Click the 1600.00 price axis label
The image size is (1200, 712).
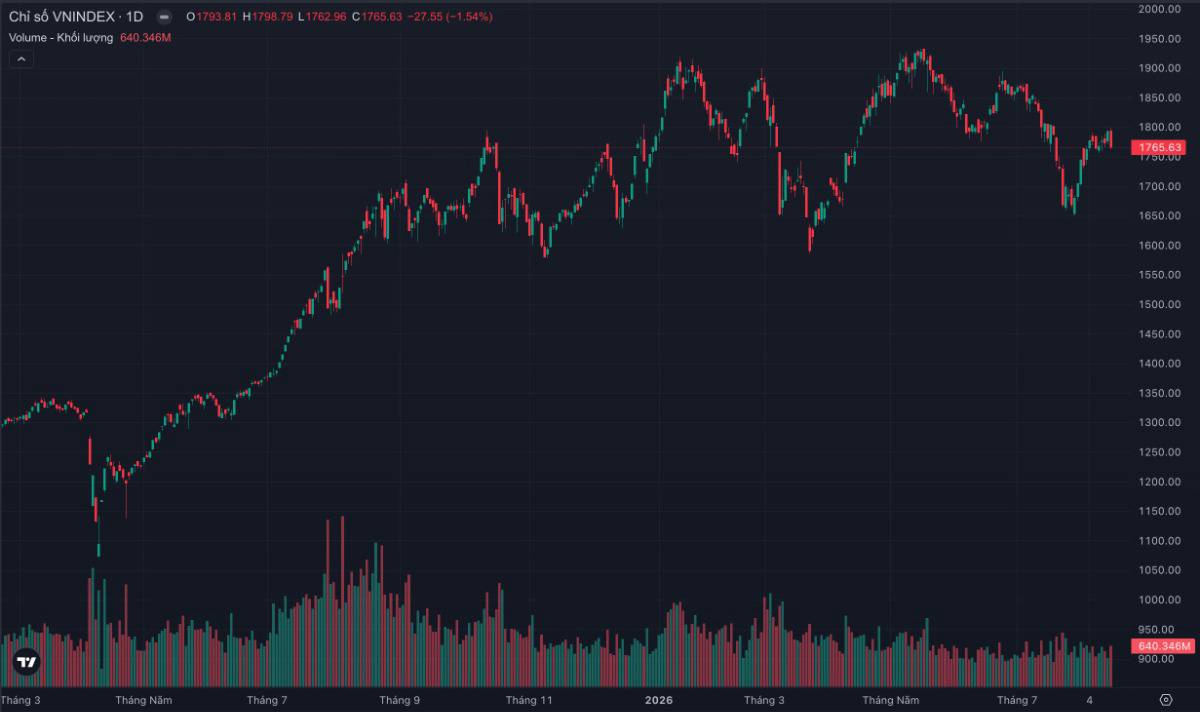pyautogui.click(x=1160, y=245)
